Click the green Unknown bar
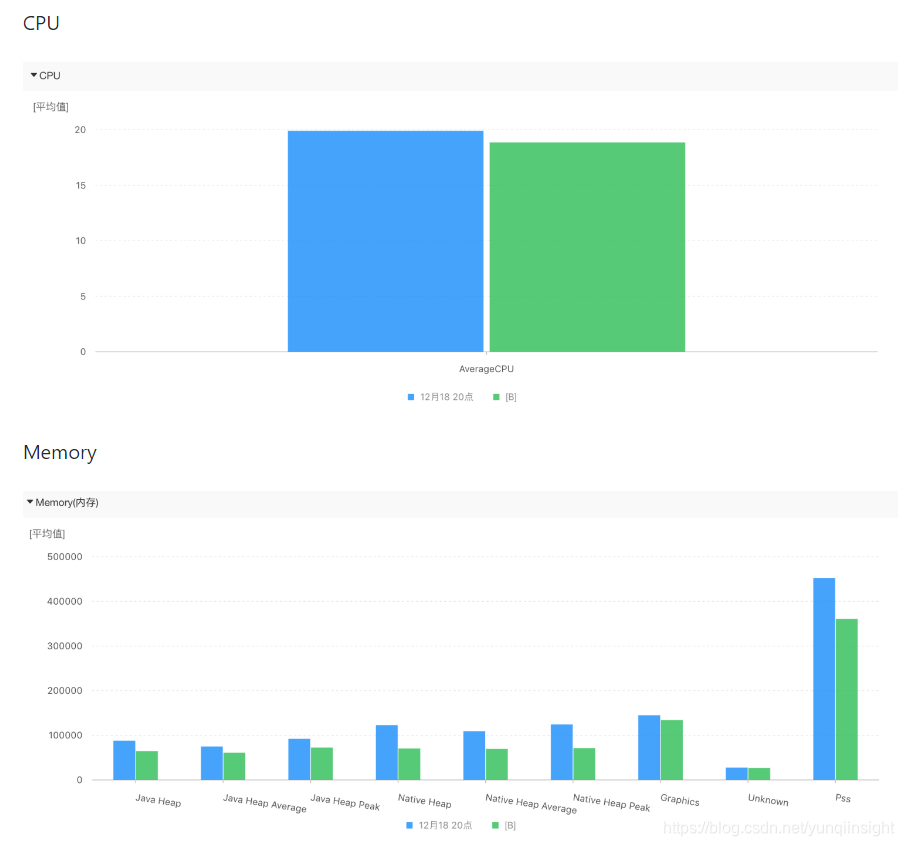The height and width of the screenshot is (846, 904). pyautogui.click(x=759, y=774)
